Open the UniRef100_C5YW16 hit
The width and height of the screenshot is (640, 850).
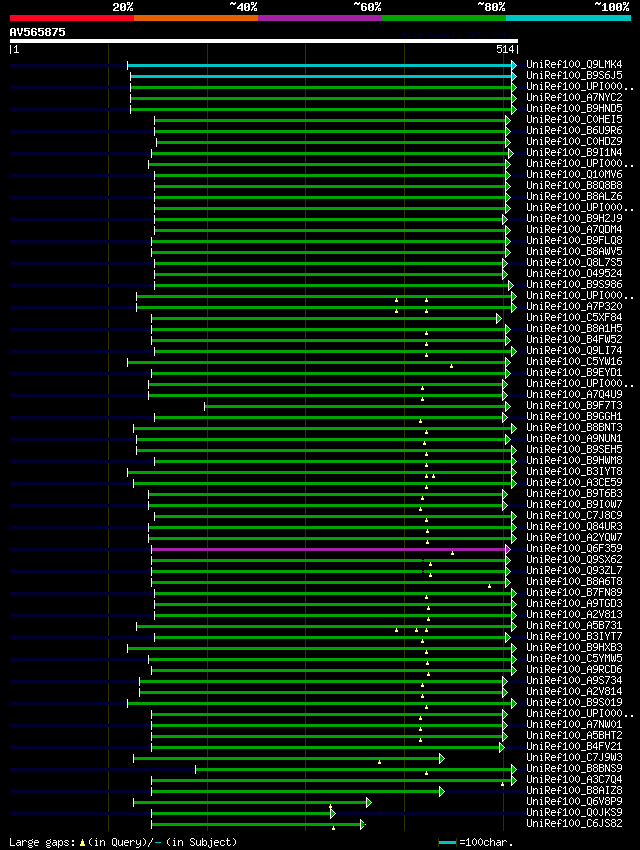point(574,362)
